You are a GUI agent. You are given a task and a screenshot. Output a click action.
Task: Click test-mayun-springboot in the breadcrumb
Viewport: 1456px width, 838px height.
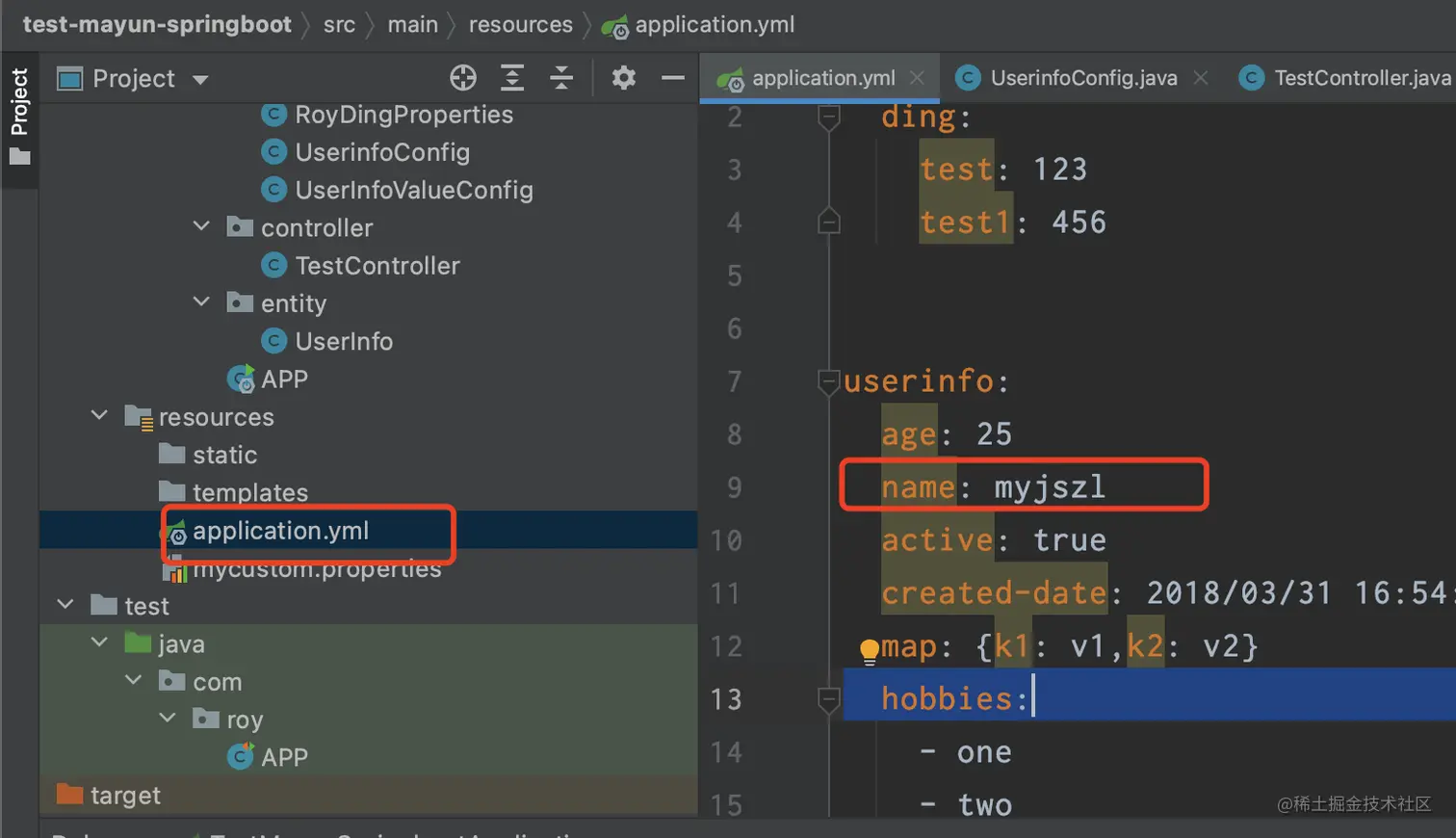[157, 24]
